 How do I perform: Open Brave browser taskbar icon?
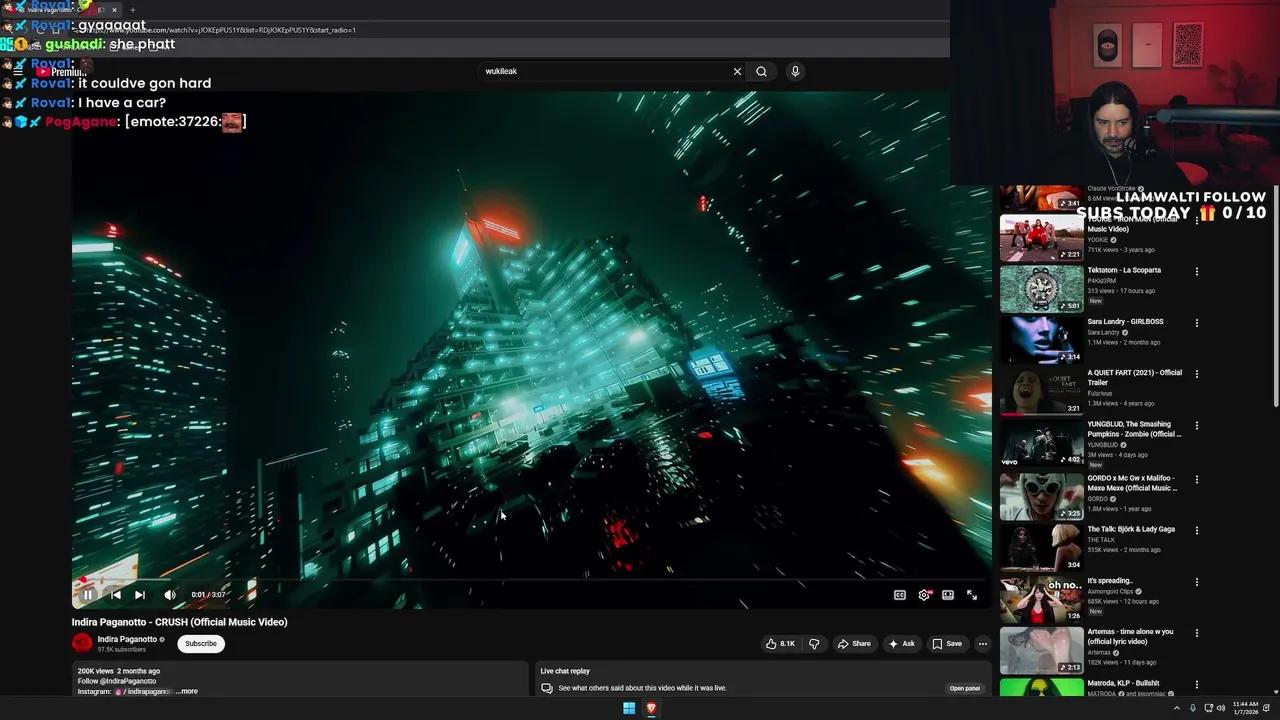pyautogui.click(x=651, y=708)
